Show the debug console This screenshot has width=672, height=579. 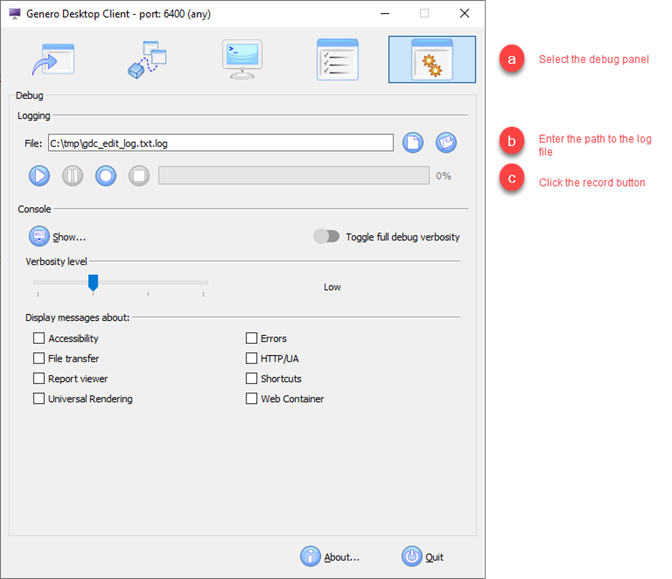[57, 237]
